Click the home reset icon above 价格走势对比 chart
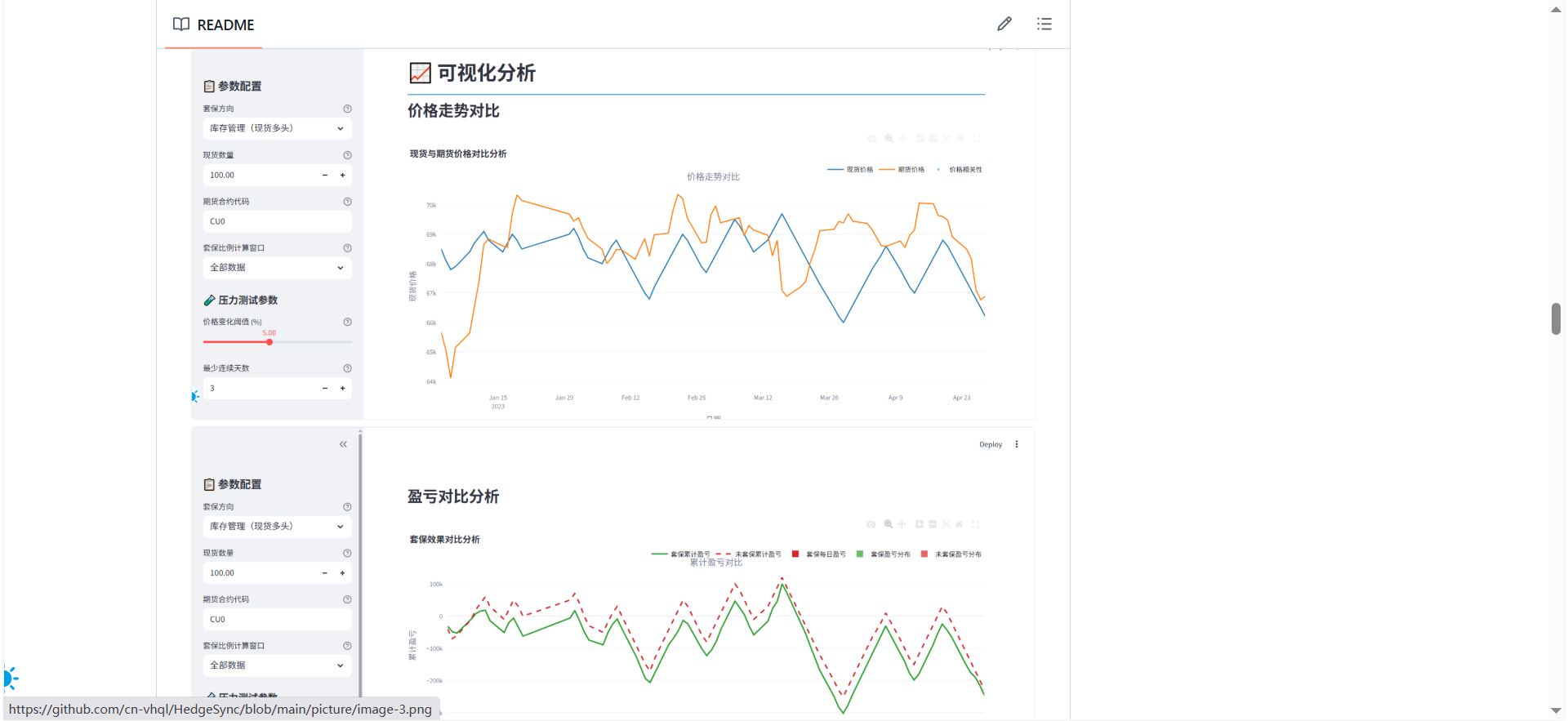The width and height of the screenshot is (1568, 721). point(960,139)
